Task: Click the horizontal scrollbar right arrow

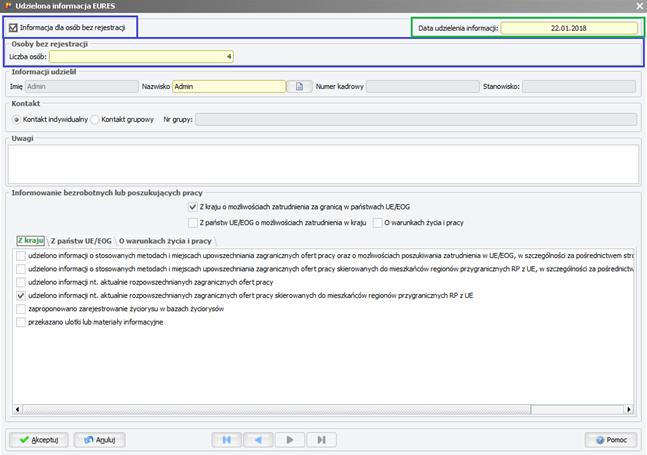Action: tap(628, 409)
